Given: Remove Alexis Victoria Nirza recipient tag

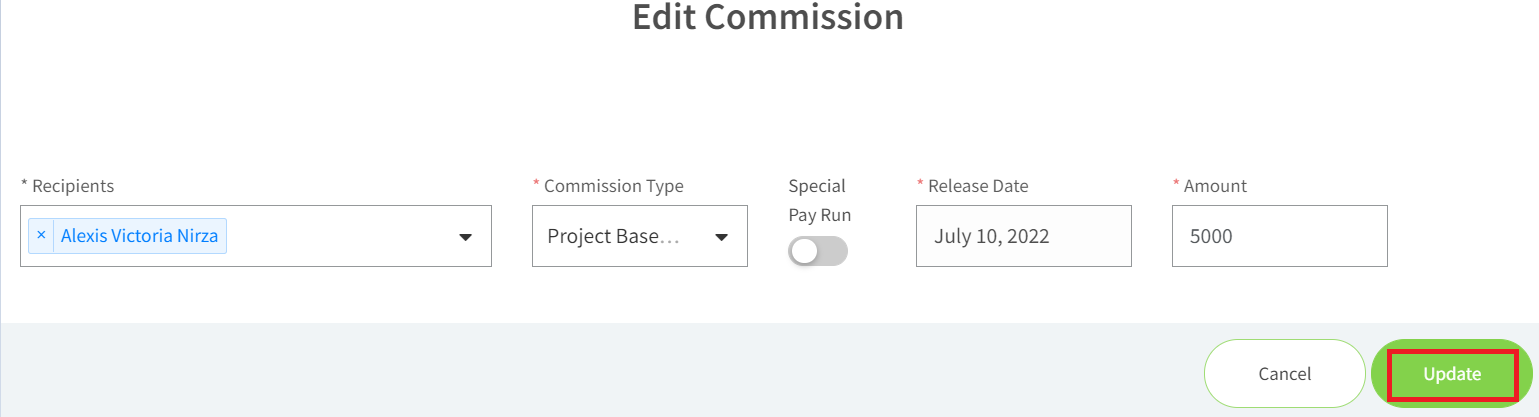Looking at the screenshot, I should click(x=41, y=236).
